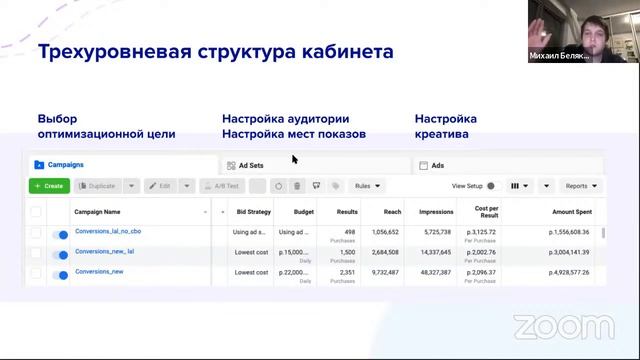Image resolution: width=640 pixels, height=360 pixels.
Task: Click the table's vertical scrollbar thumb
Action: (603, 233)
